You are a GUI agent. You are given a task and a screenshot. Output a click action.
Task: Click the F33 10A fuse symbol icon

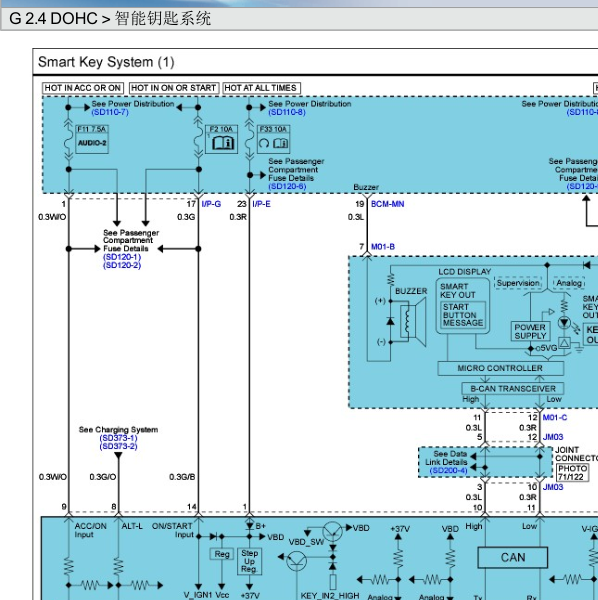(x=274, y=143)
